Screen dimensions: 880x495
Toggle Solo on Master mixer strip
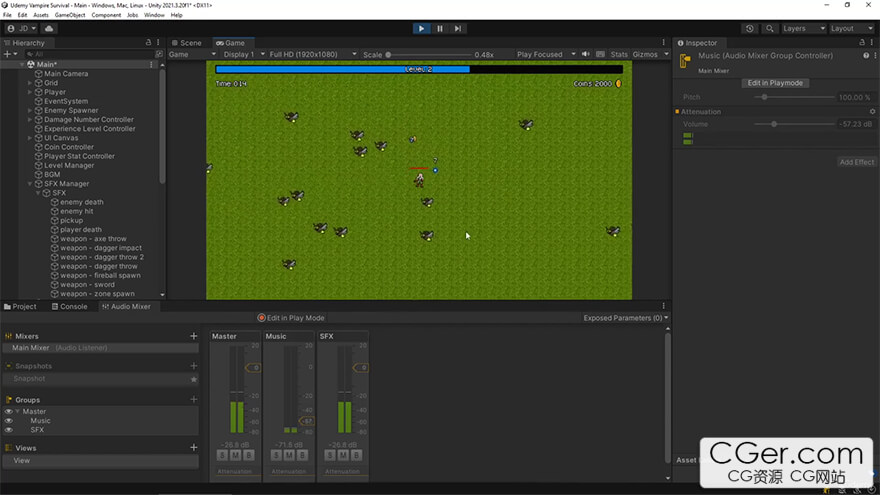click(222, 455)
